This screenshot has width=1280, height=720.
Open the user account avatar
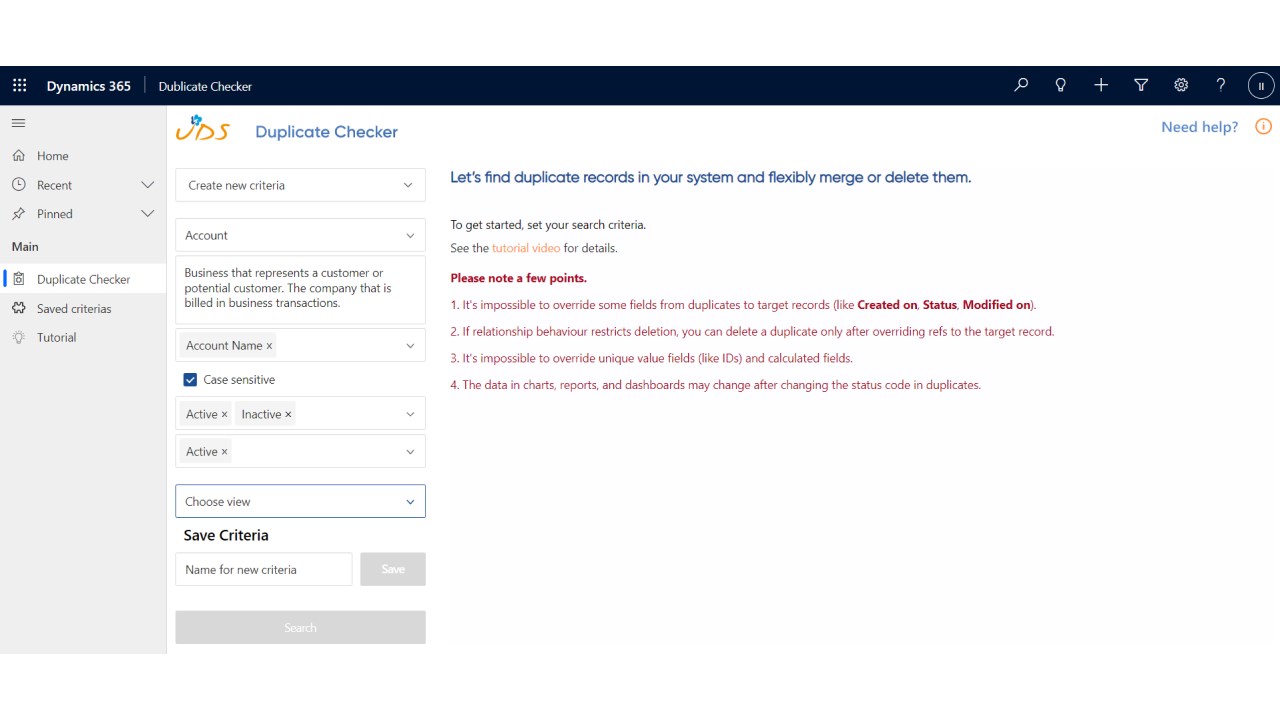[1261, 86]
